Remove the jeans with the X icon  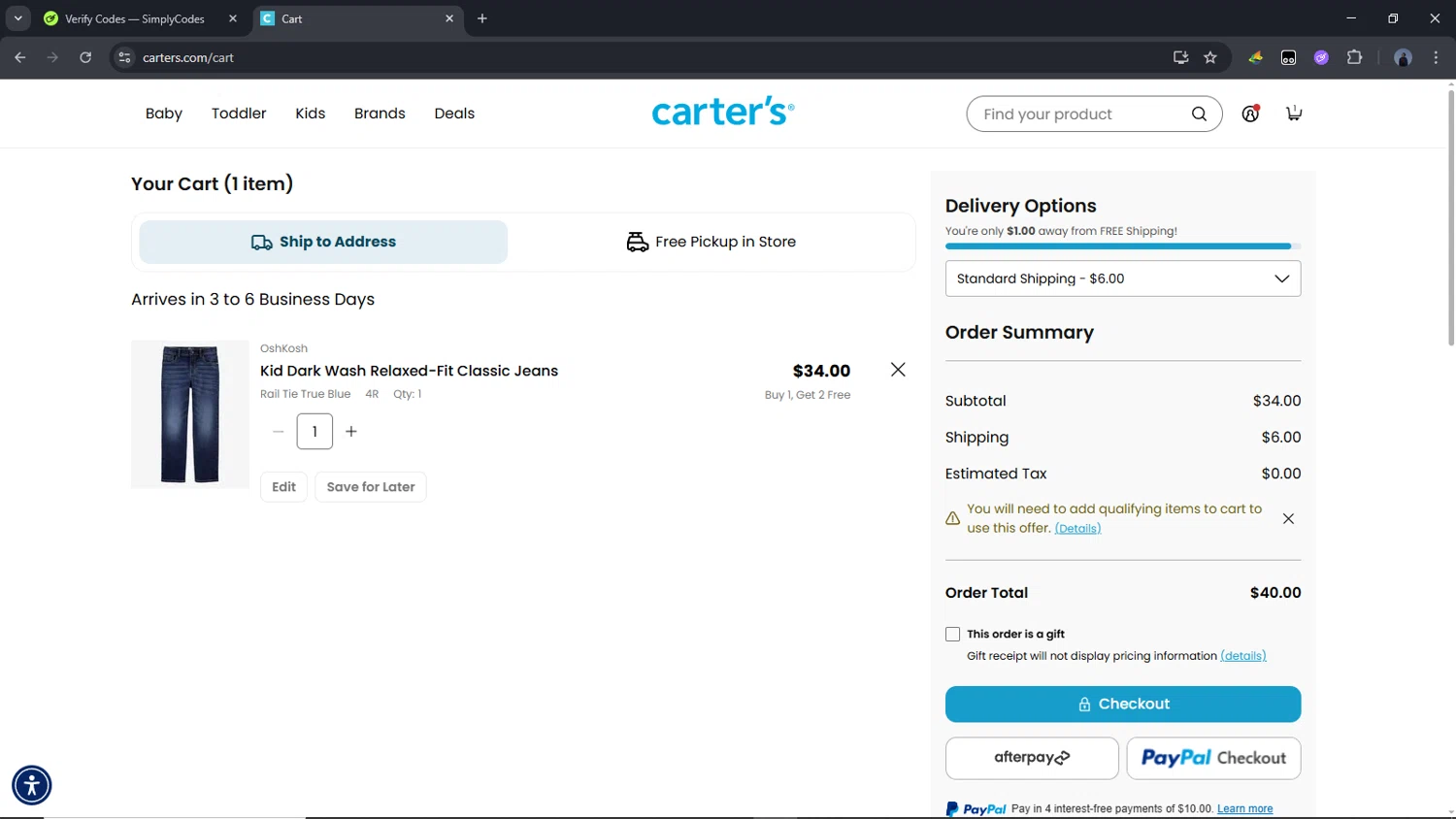(898, 370)
